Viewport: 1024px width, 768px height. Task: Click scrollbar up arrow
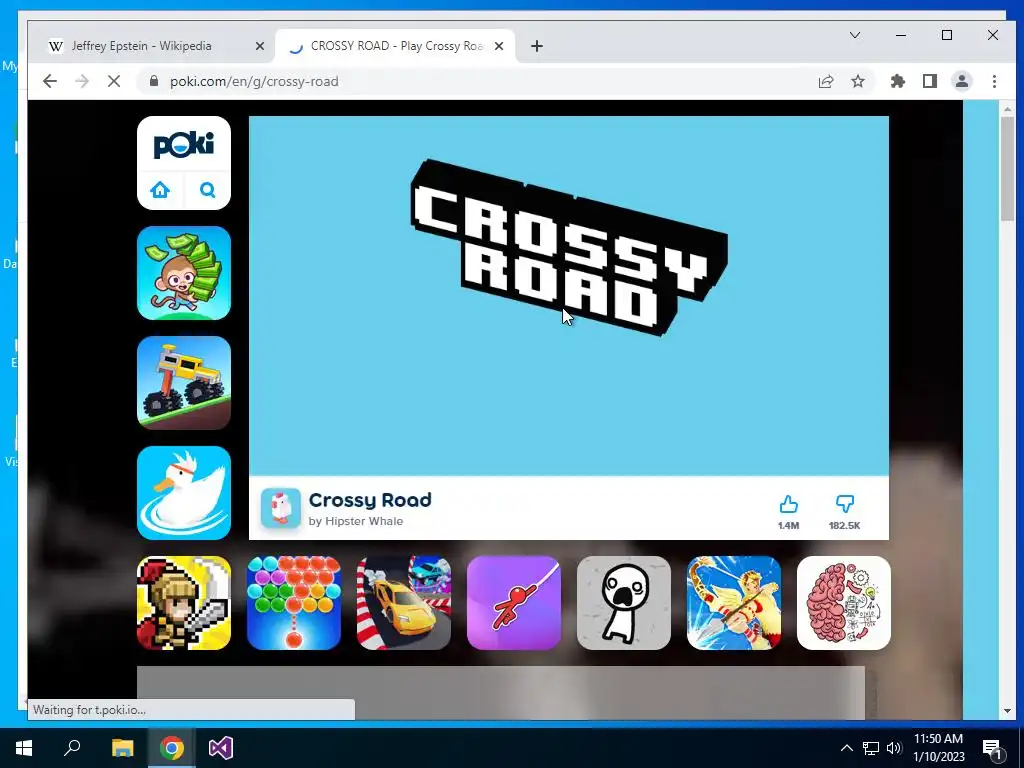tap(1007, 109)
